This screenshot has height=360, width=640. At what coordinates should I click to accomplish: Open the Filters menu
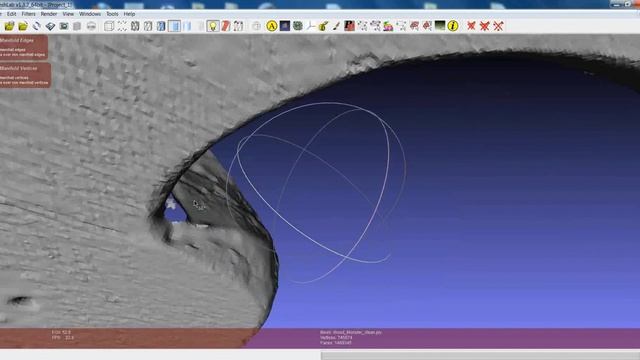tap(29, 14)
